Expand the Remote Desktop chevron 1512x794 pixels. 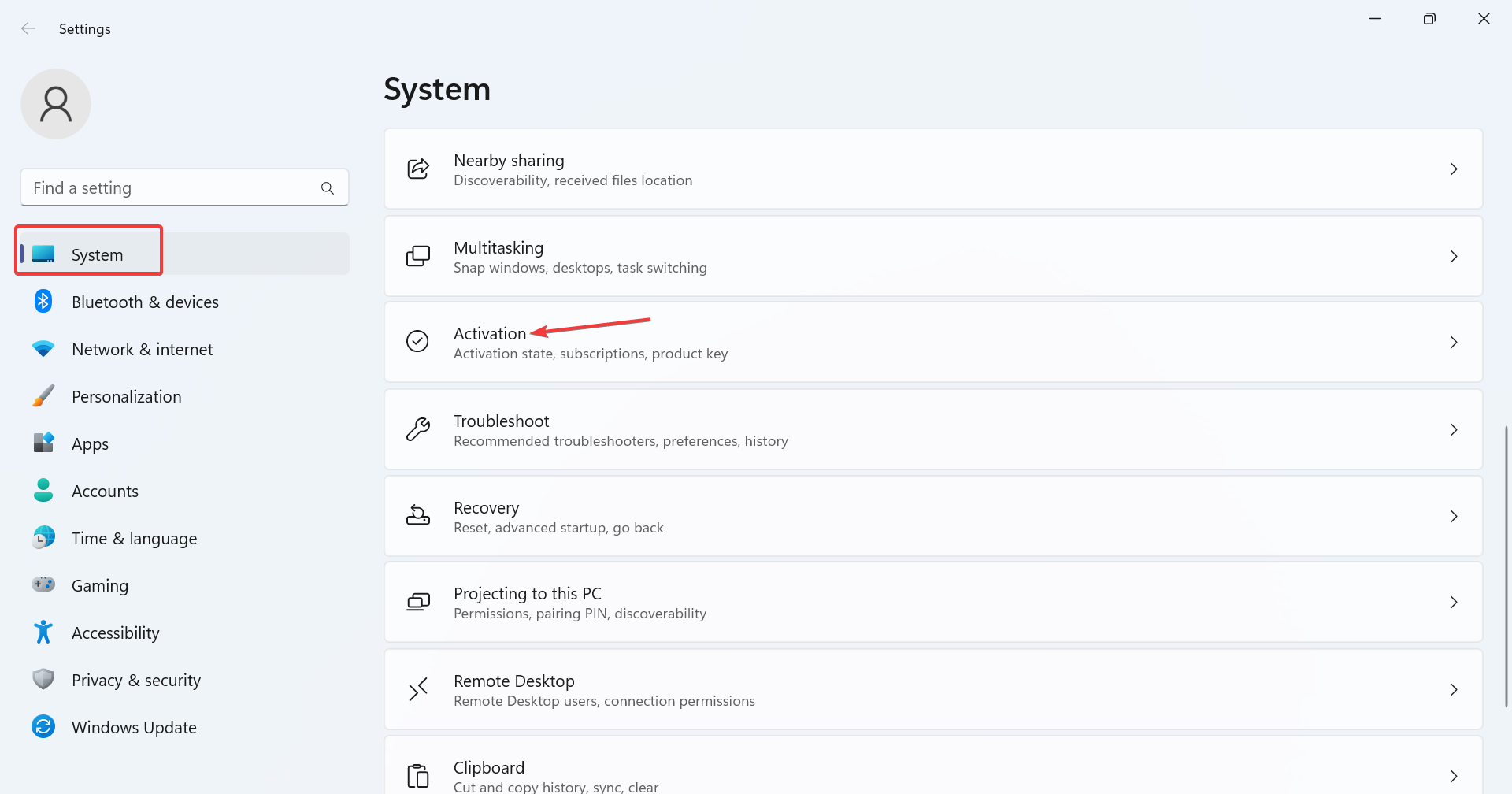click(x=1453, y=690)
